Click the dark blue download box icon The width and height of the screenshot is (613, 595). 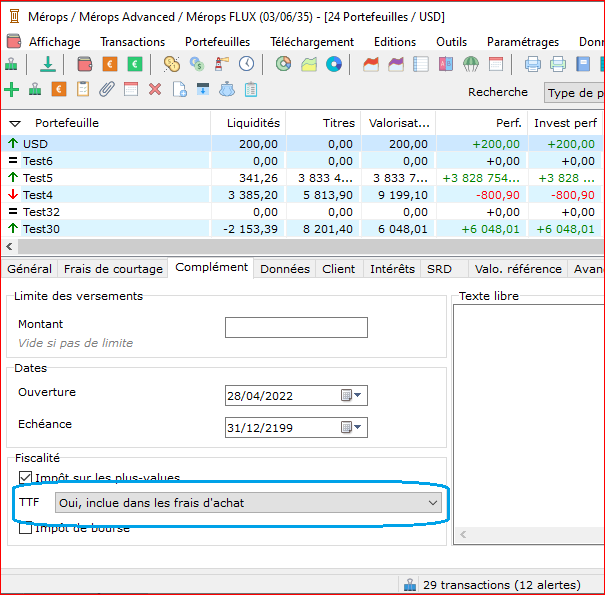point(203,90)
